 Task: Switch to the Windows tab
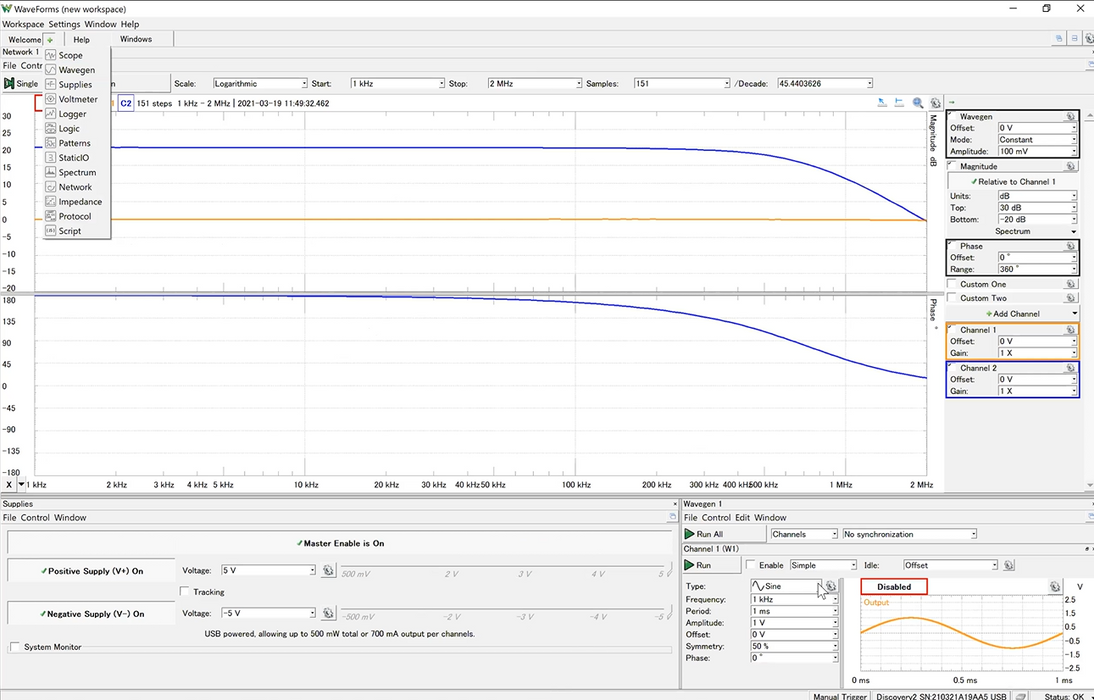[135, 39]
